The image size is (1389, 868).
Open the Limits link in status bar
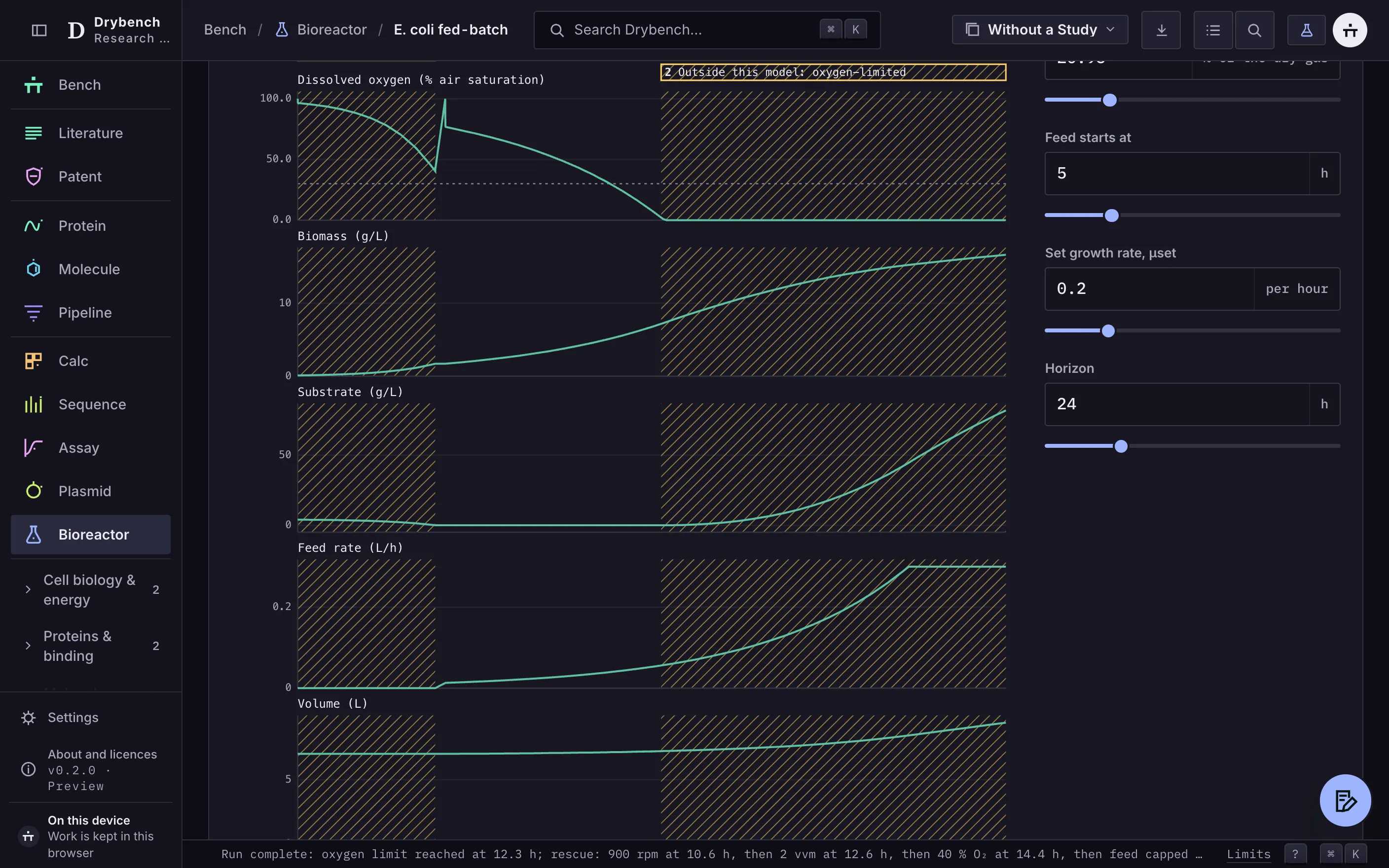1248,854
